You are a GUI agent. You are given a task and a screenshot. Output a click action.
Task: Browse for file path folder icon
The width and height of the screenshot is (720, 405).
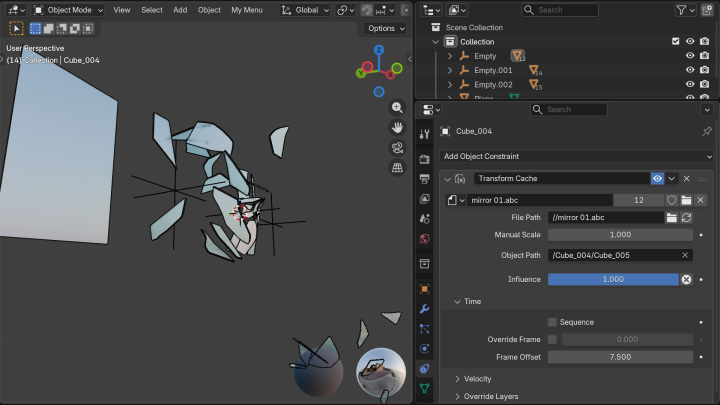[x=672, y=217]
